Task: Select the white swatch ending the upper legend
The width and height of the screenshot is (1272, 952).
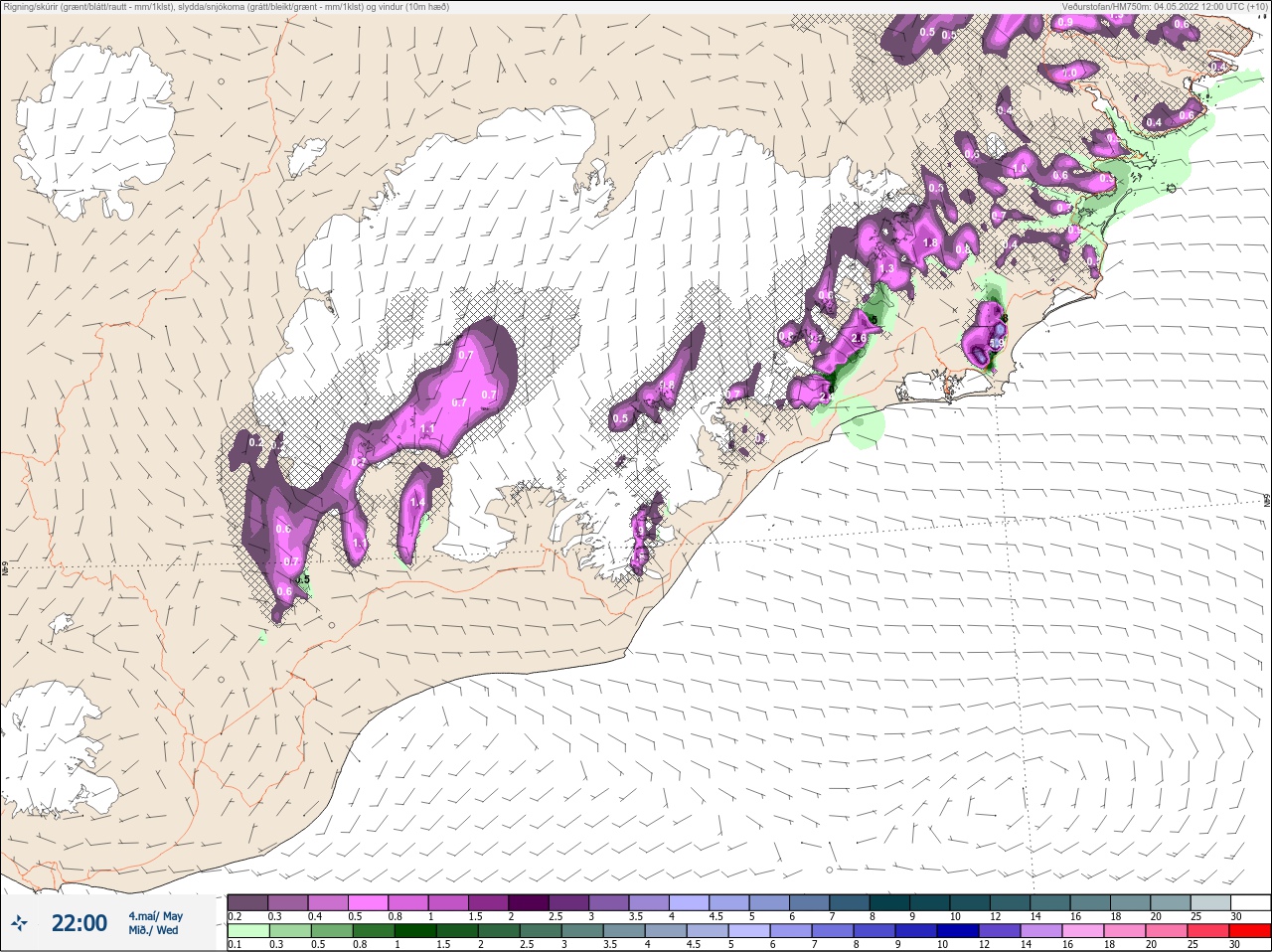Action: click(x=1250, y=902)
